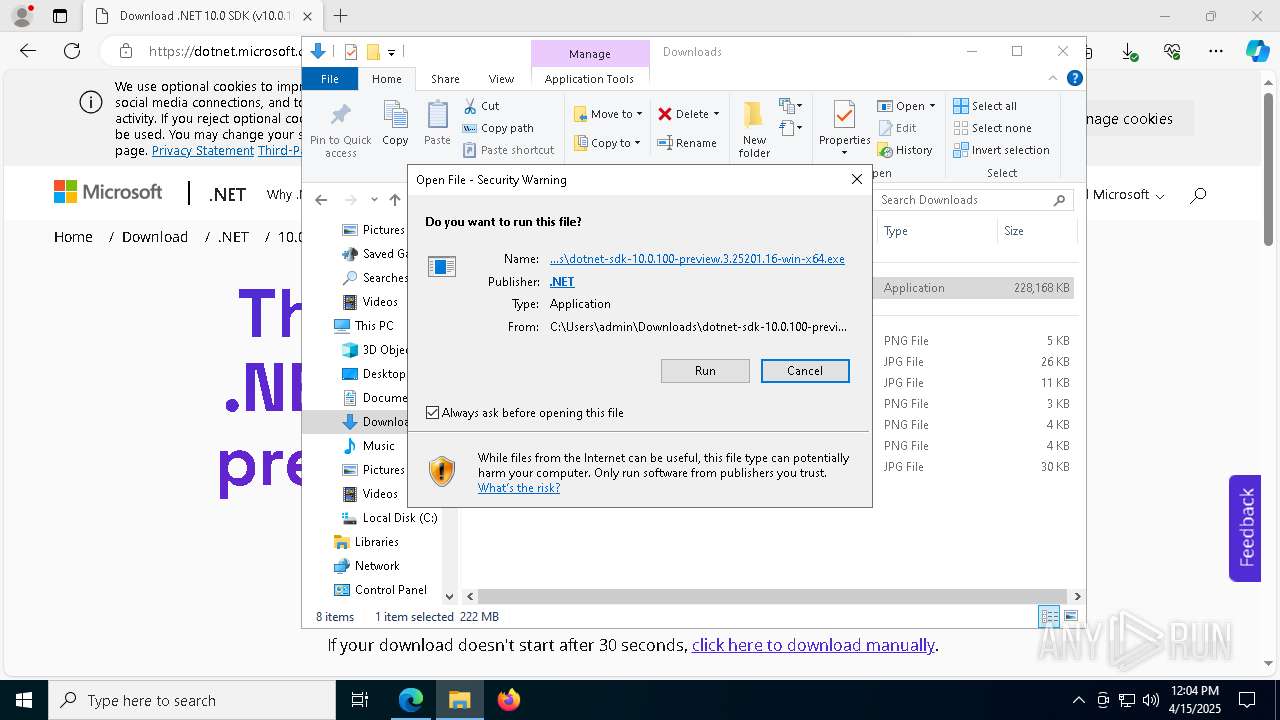1280x720 pixels.
Task: Open the Open button dropdown arrow
Action: point(932,106)
